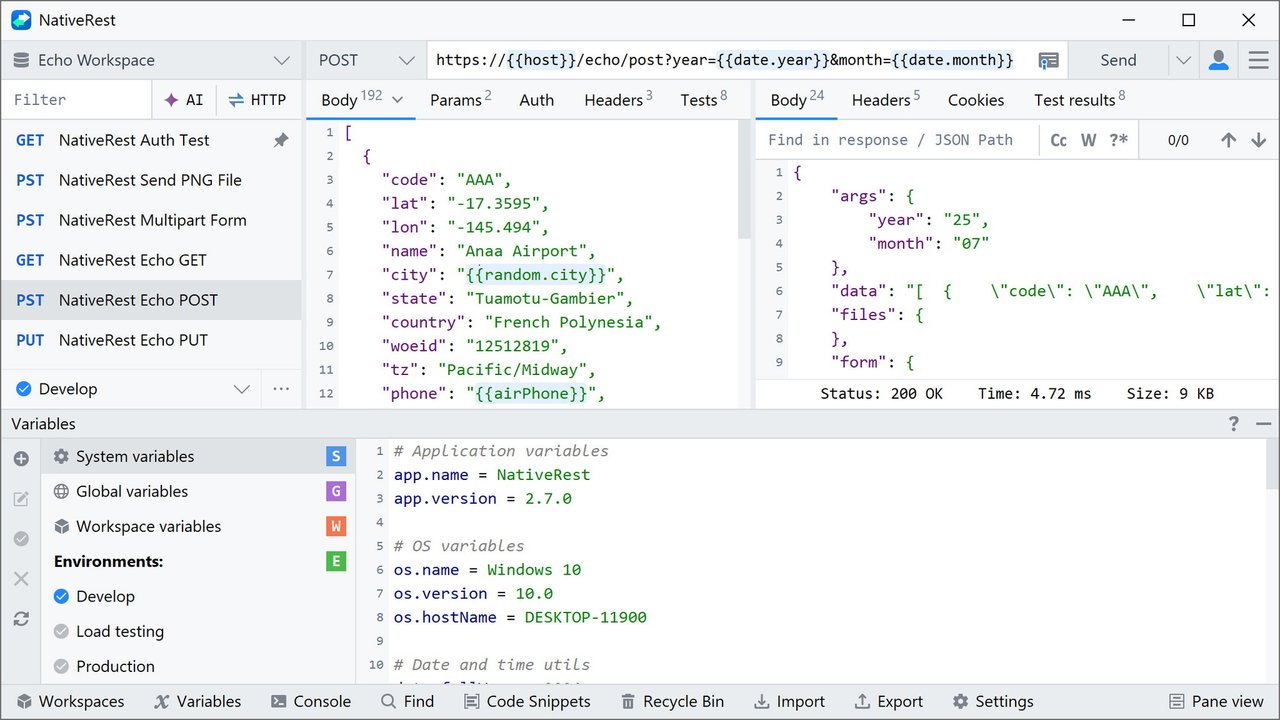Toggle regex search option in response
Image resolution: width=1280 pixels, height=720 pixels.
click(x=1118, y=140)
